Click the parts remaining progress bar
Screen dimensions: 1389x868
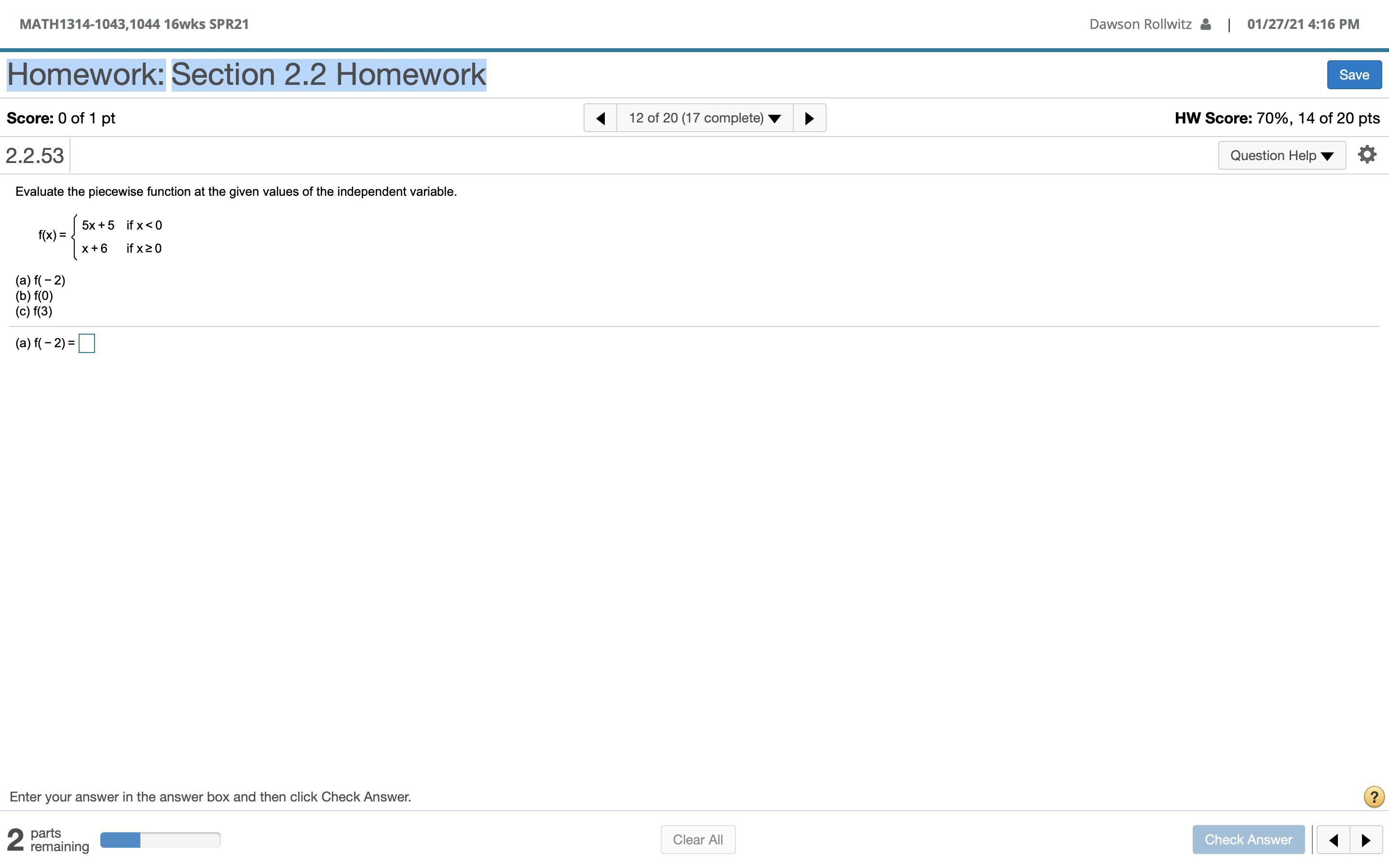tap(160, 840)
